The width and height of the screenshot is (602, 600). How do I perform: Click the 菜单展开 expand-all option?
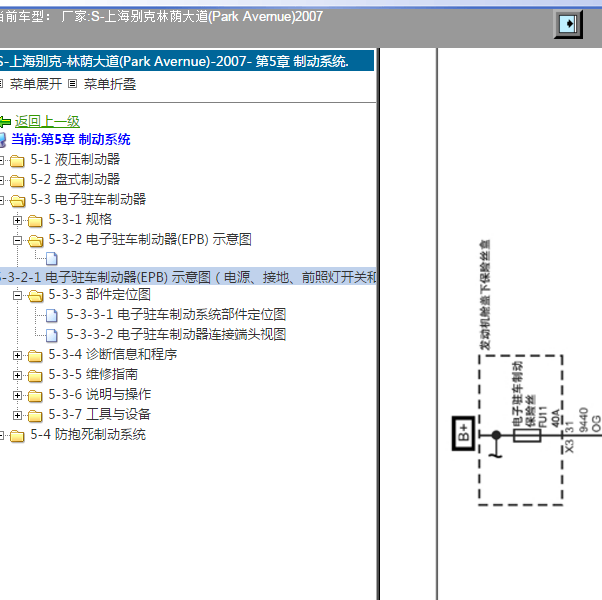coord(36,84)
